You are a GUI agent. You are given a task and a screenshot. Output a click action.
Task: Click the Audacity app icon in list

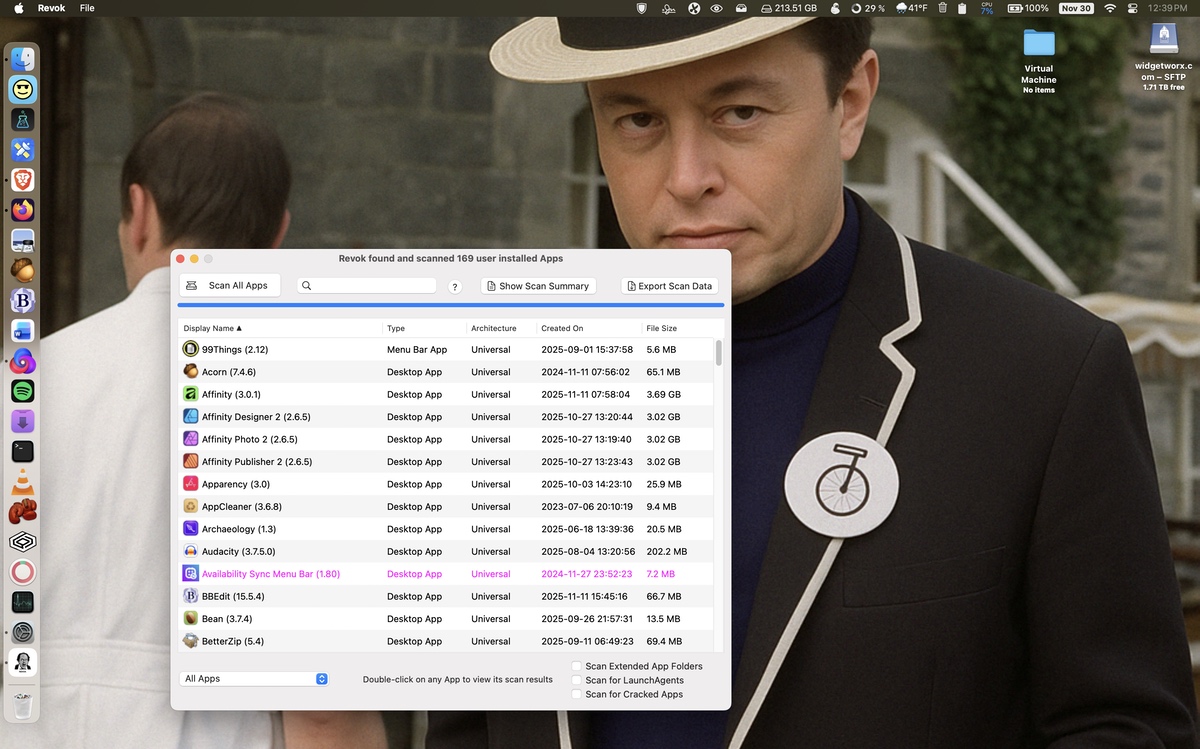(x=190, y=551)
